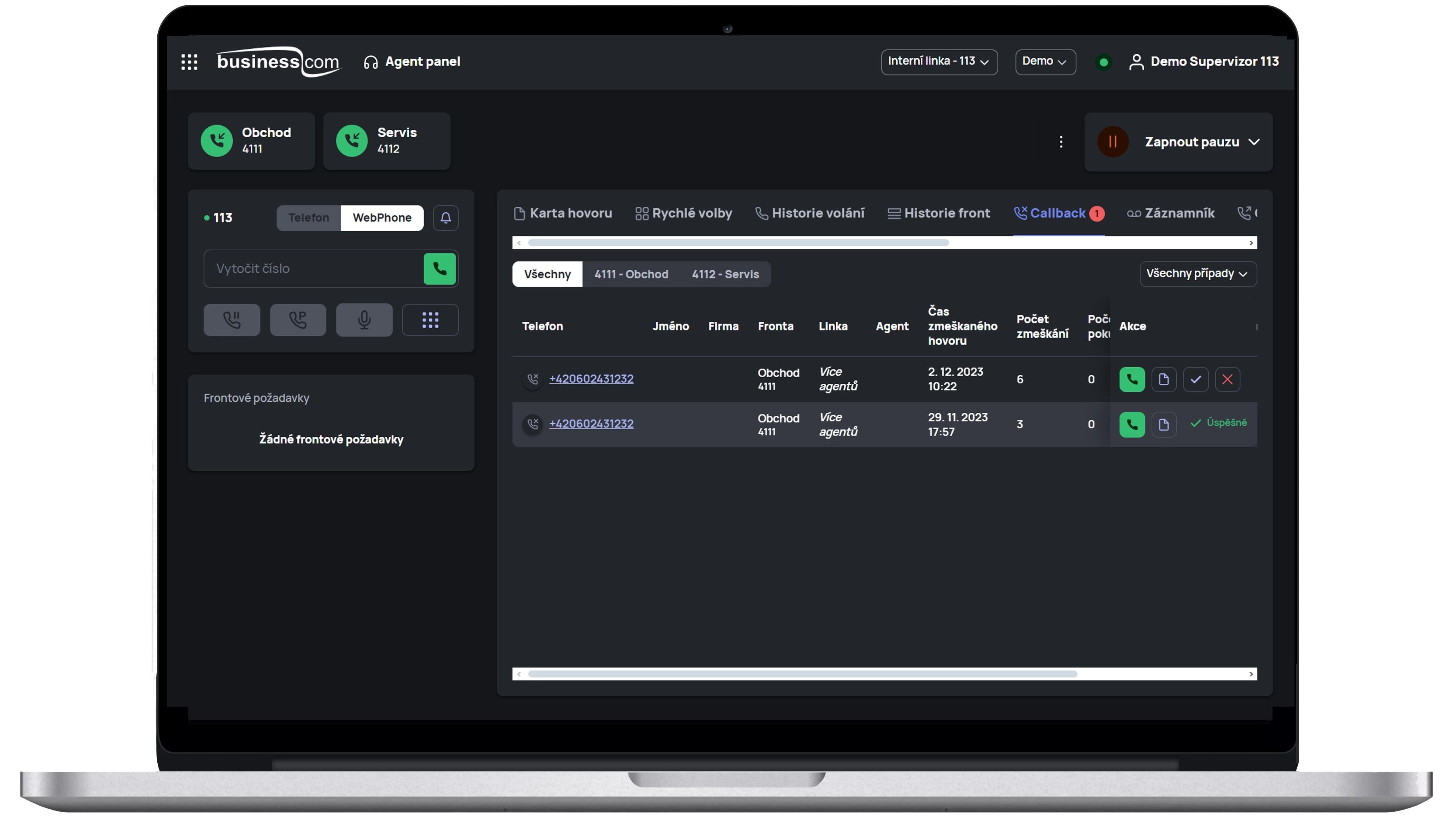Focus the Vytočit číslo input field

(313, 269)
